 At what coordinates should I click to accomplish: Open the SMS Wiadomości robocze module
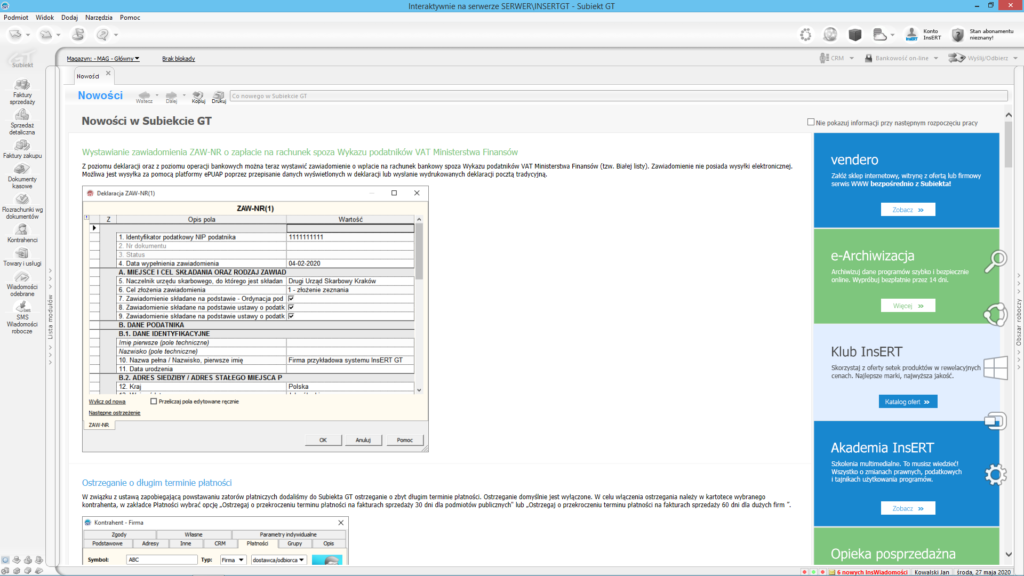point(22,317)
